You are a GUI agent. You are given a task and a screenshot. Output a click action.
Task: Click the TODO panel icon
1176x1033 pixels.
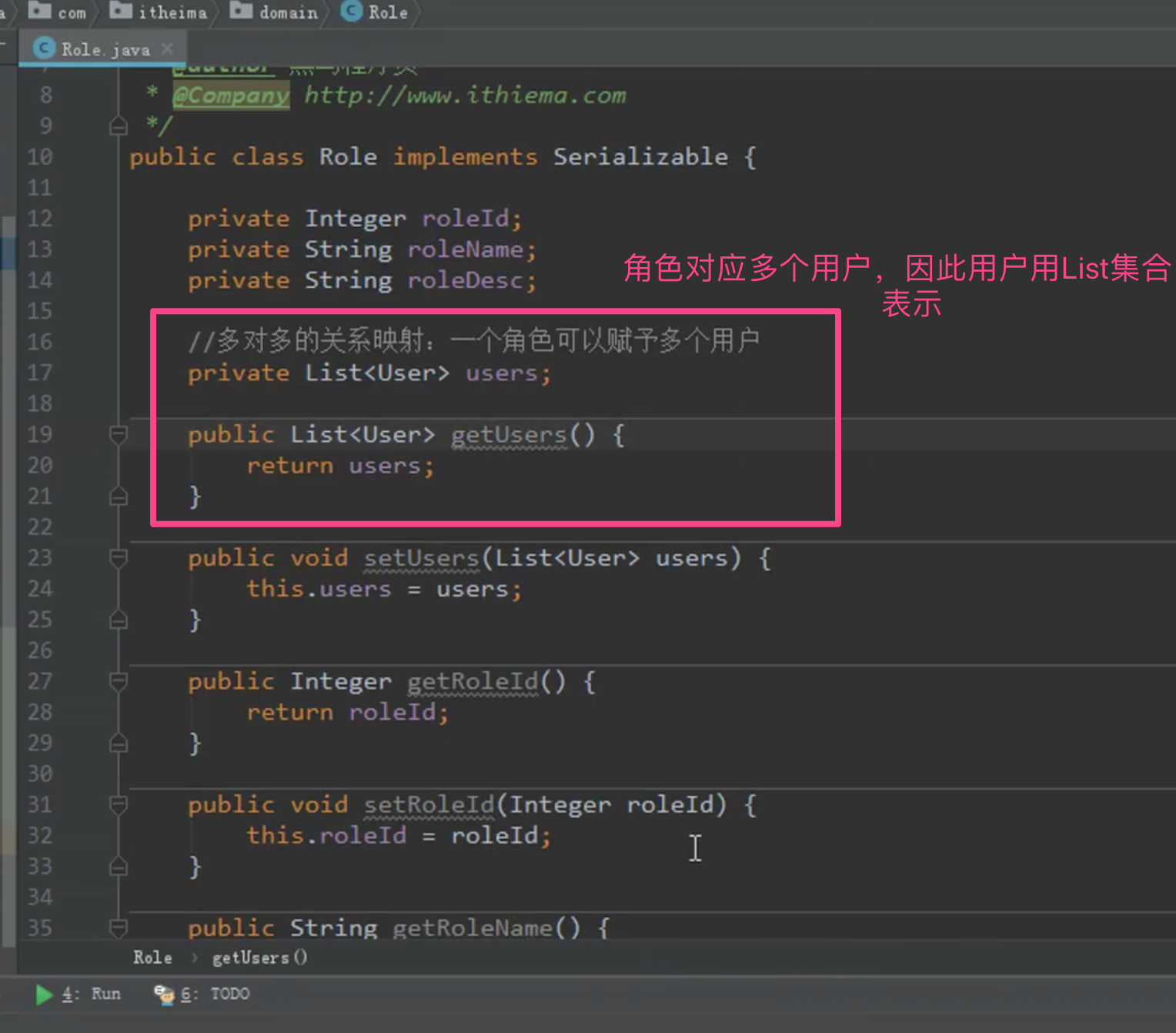[x=164, y=995]
